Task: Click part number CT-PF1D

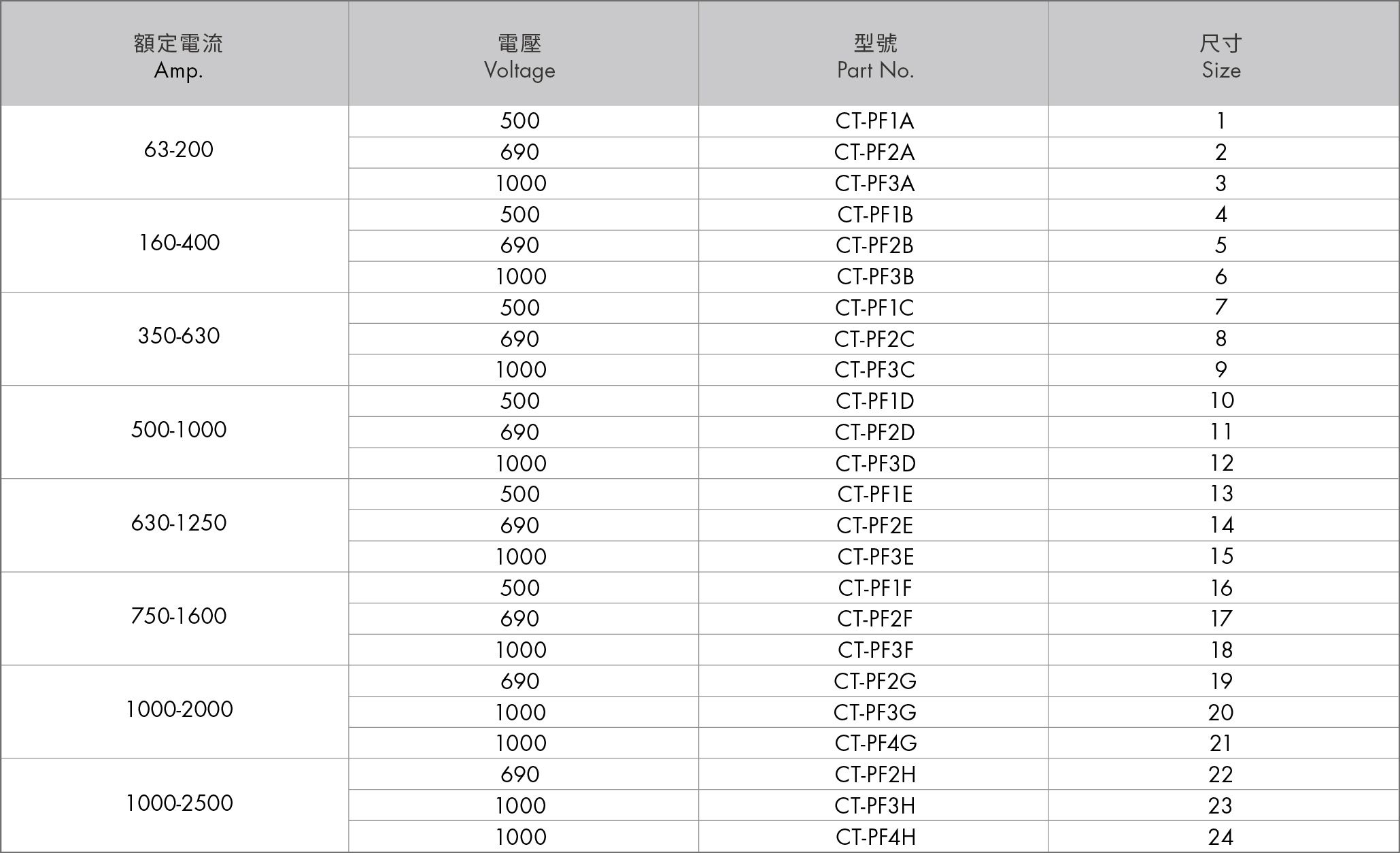Action: coord(874,401)
